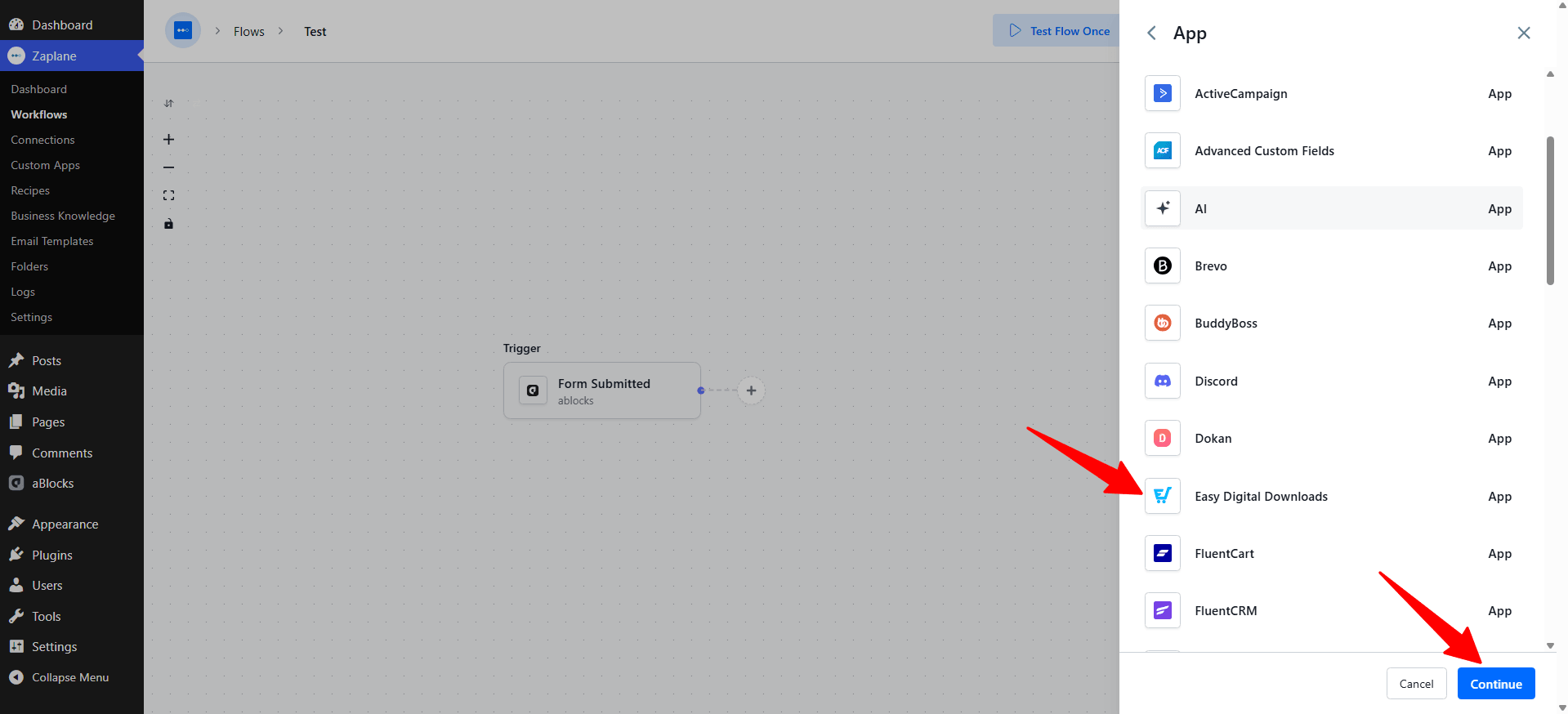Select the BuddyBoss label

(x=1226, y=324)
